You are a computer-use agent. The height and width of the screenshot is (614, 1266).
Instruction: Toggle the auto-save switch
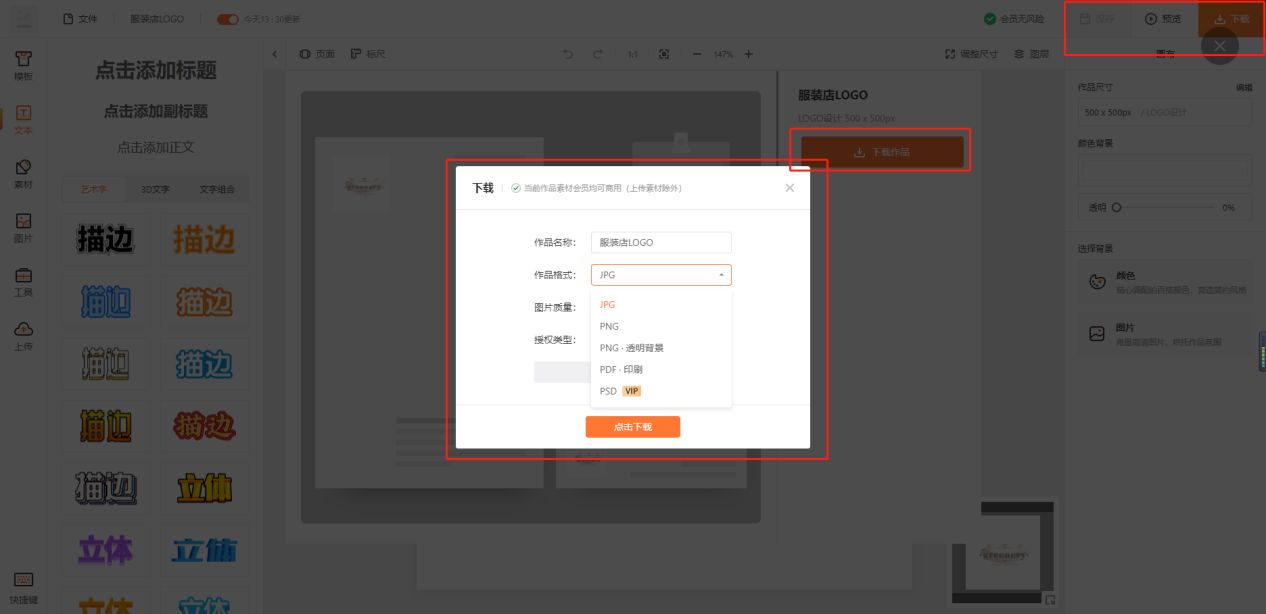click(228, 19)
